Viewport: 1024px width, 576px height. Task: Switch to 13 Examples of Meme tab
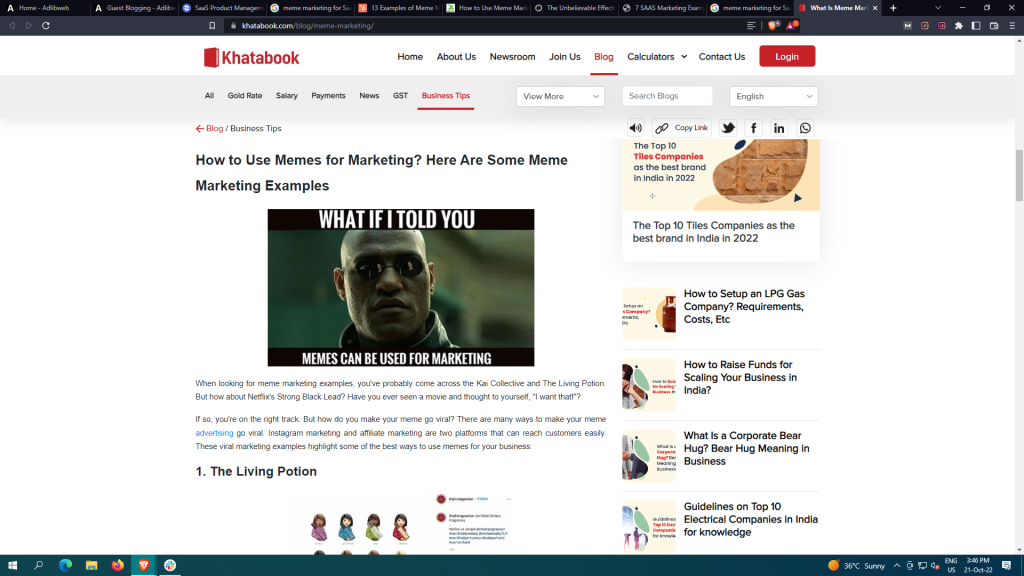[397, 8]
